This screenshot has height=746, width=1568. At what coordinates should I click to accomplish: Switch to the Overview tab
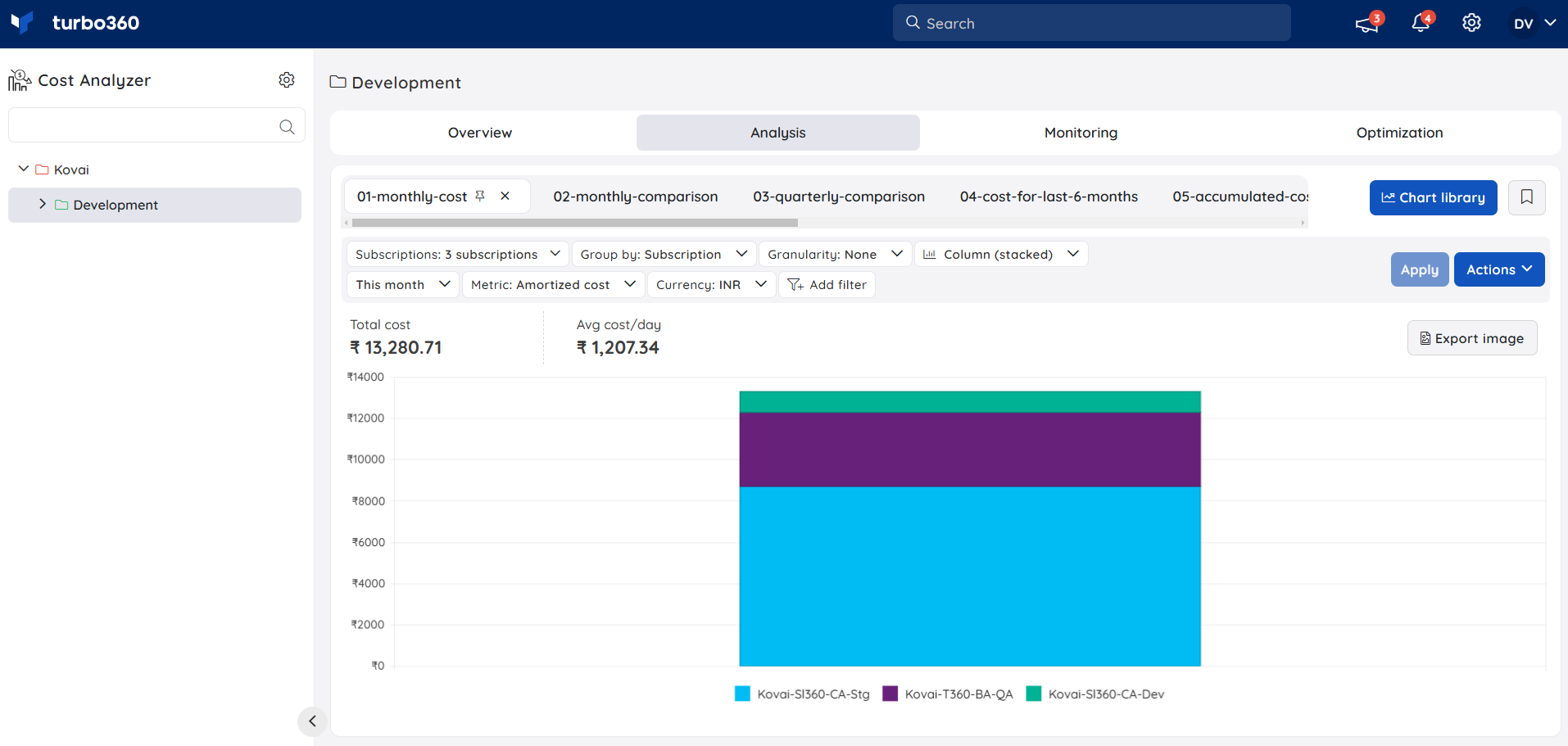tap(480, 133)
